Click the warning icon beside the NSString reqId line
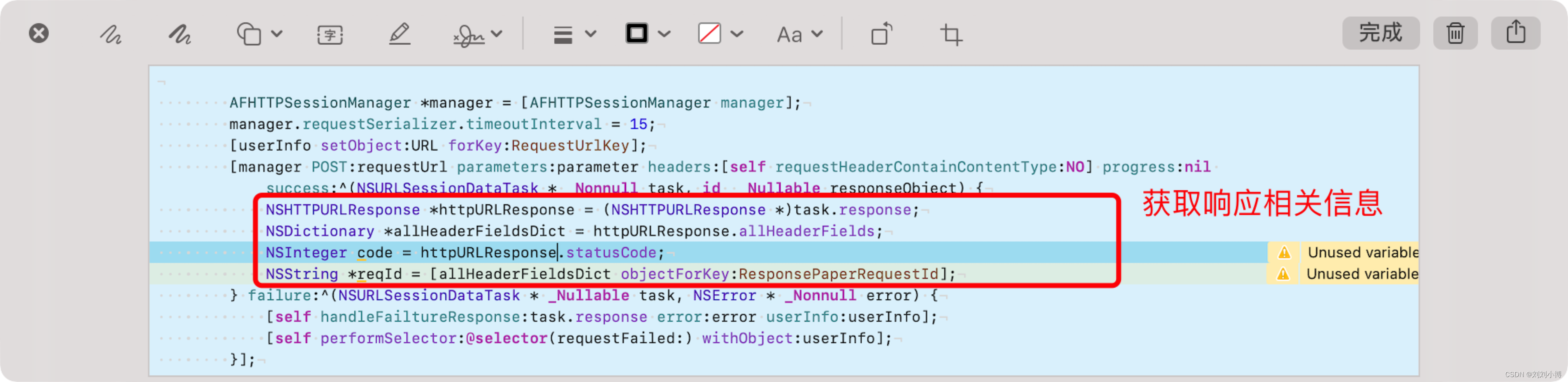Viewport: 1568px width, 382px height. tap(1283, 274)
